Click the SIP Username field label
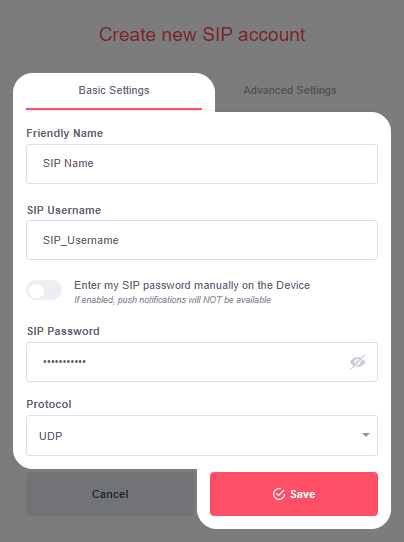The image size is (404, 542). (x=64, y=210)
